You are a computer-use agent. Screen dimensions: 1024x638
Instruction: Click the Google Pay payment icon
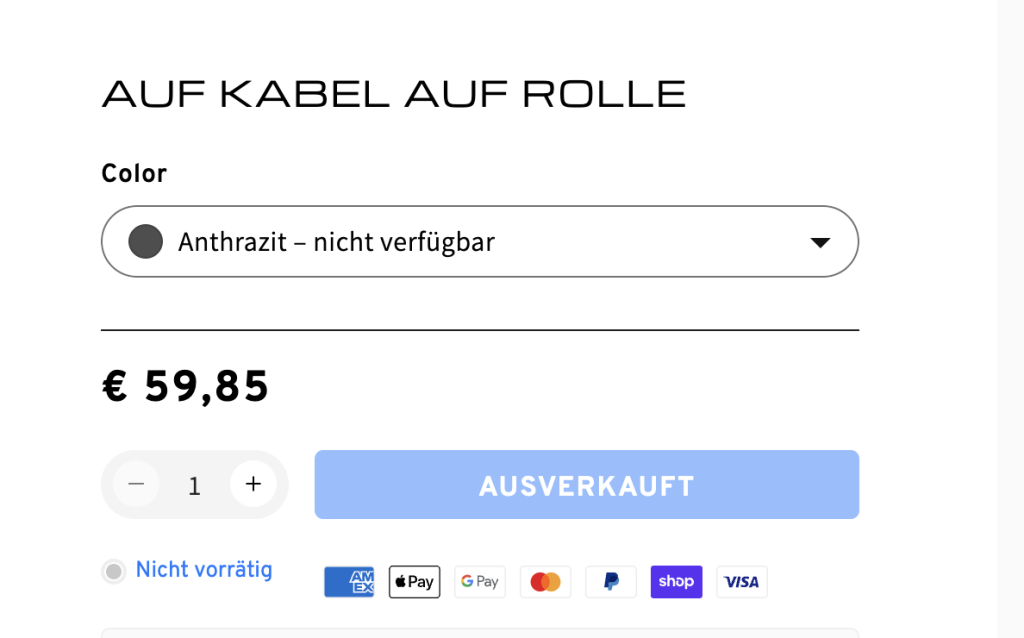click(480, 582)
